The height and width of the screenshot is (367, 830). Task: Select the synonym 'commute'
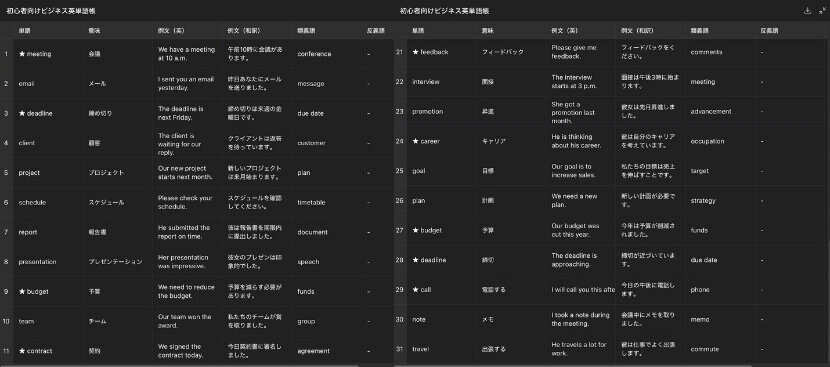[705, 349]
